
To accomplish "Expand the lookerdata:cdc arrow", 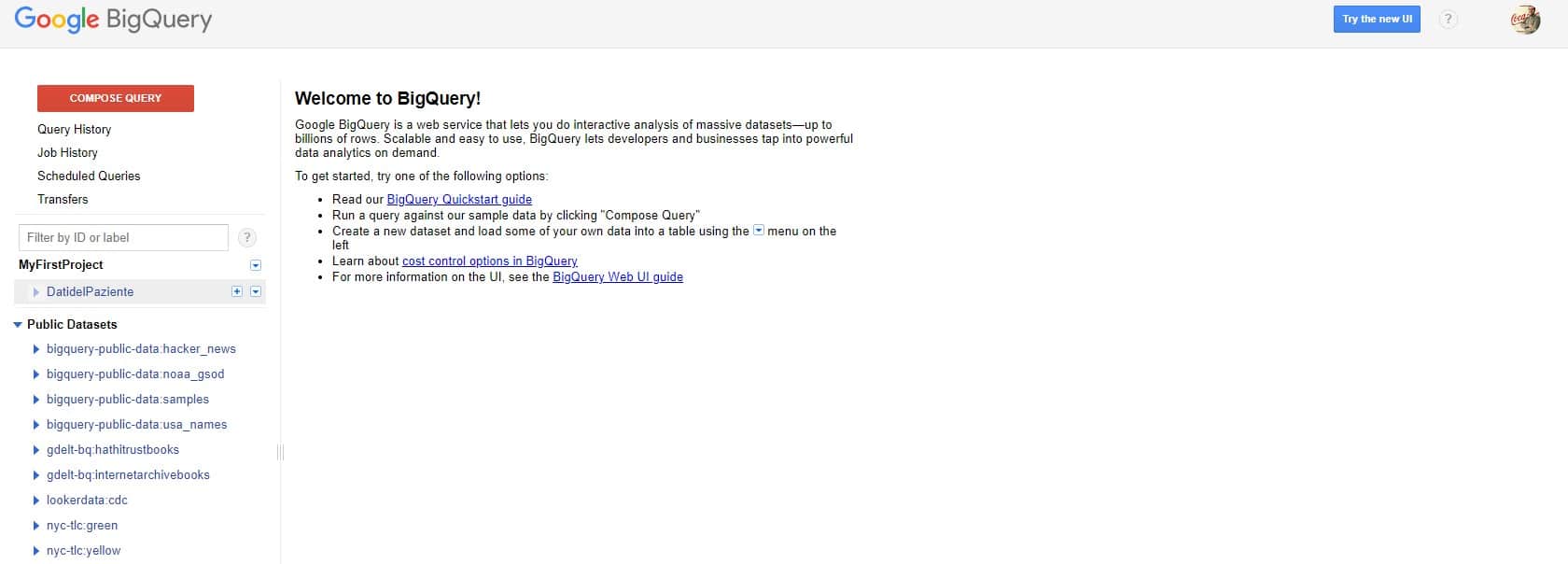I will (36, 501).
